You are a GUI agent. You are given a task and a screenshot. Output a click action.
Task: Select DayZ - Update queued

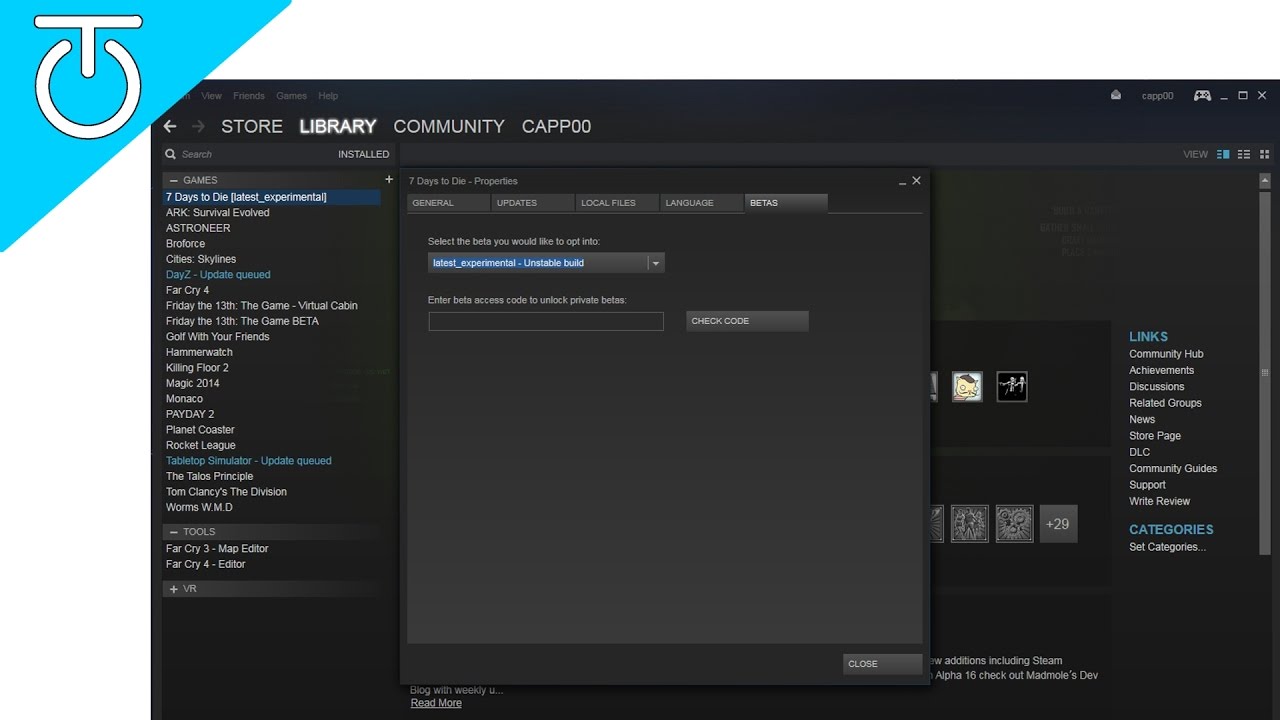[218, 274]
